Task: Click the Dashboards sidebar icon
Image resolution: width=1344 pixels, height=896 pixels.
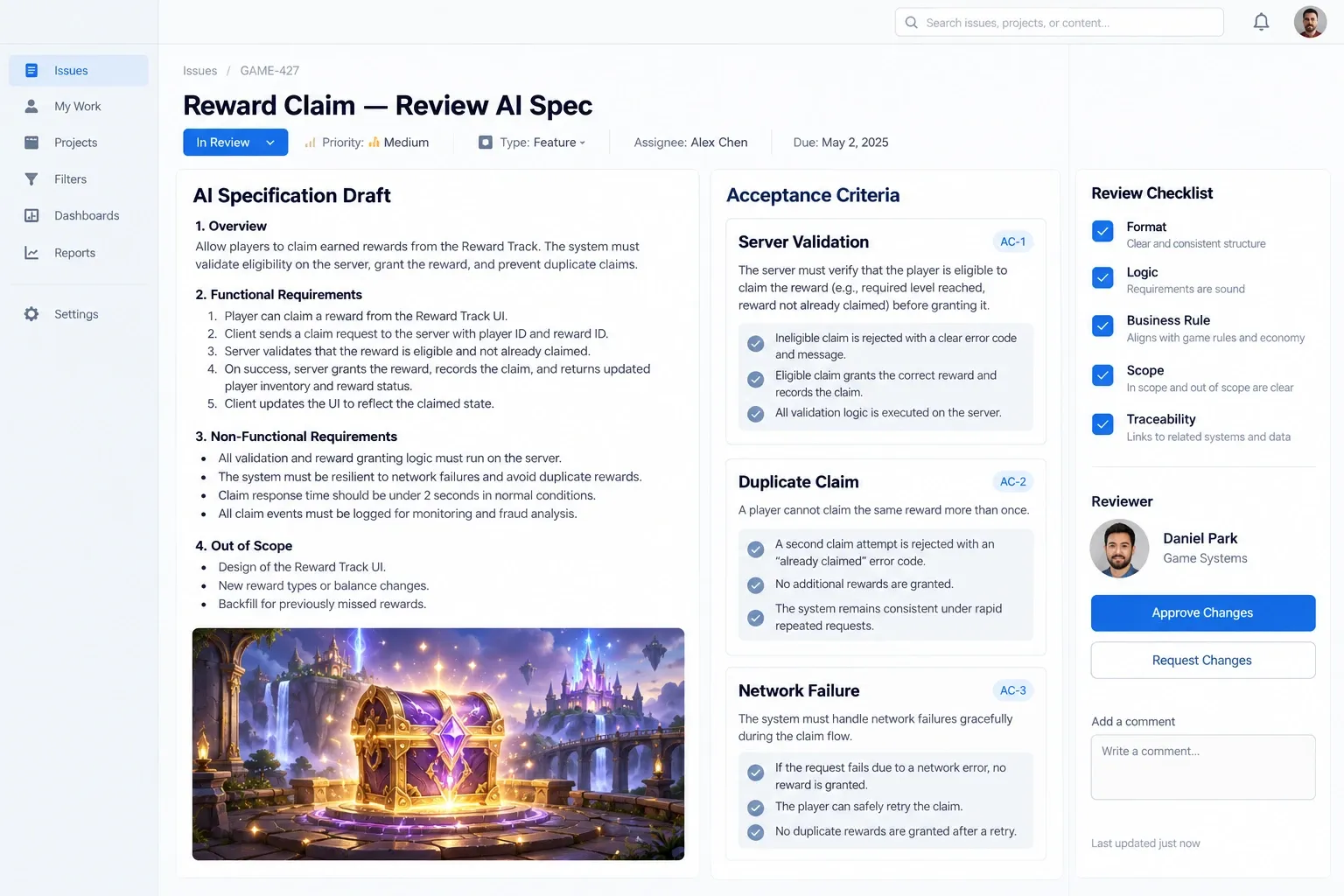Action: tap(31, 215)
